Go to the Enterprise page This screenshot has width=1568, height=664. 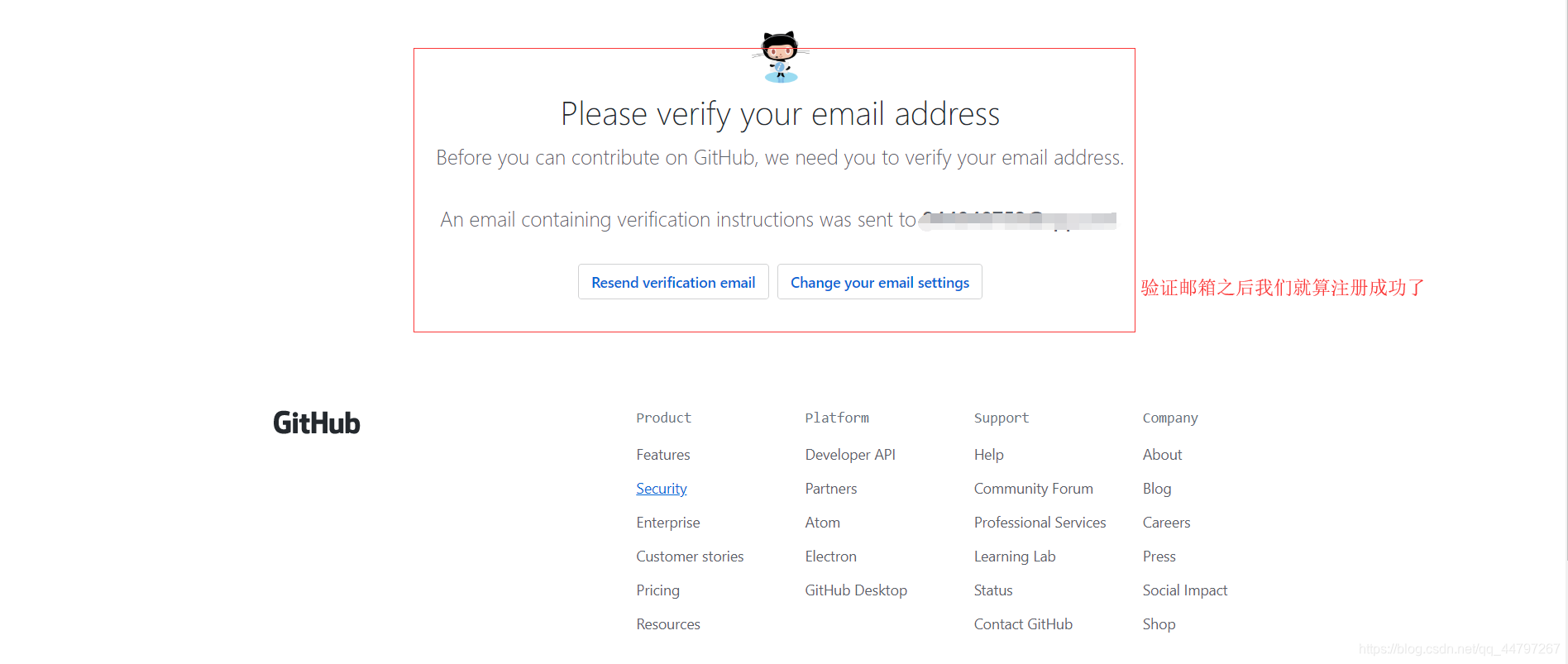668,523
